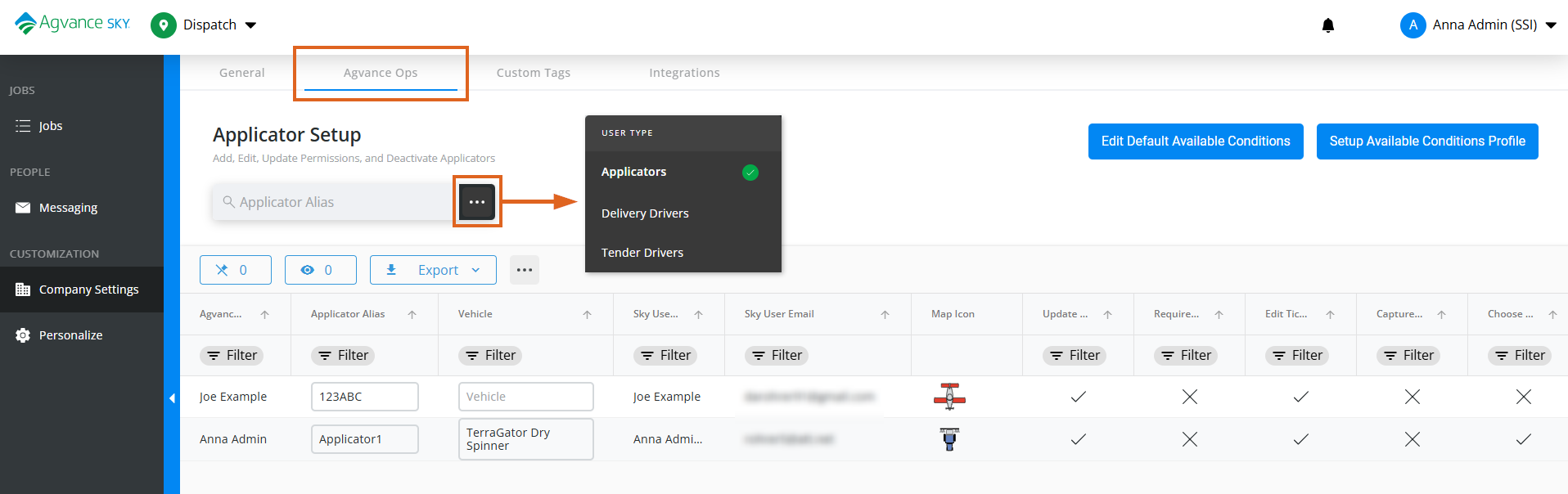Select Delivery Drivers user type
The height and width of the screenshot is (494, 1568).
683,213
